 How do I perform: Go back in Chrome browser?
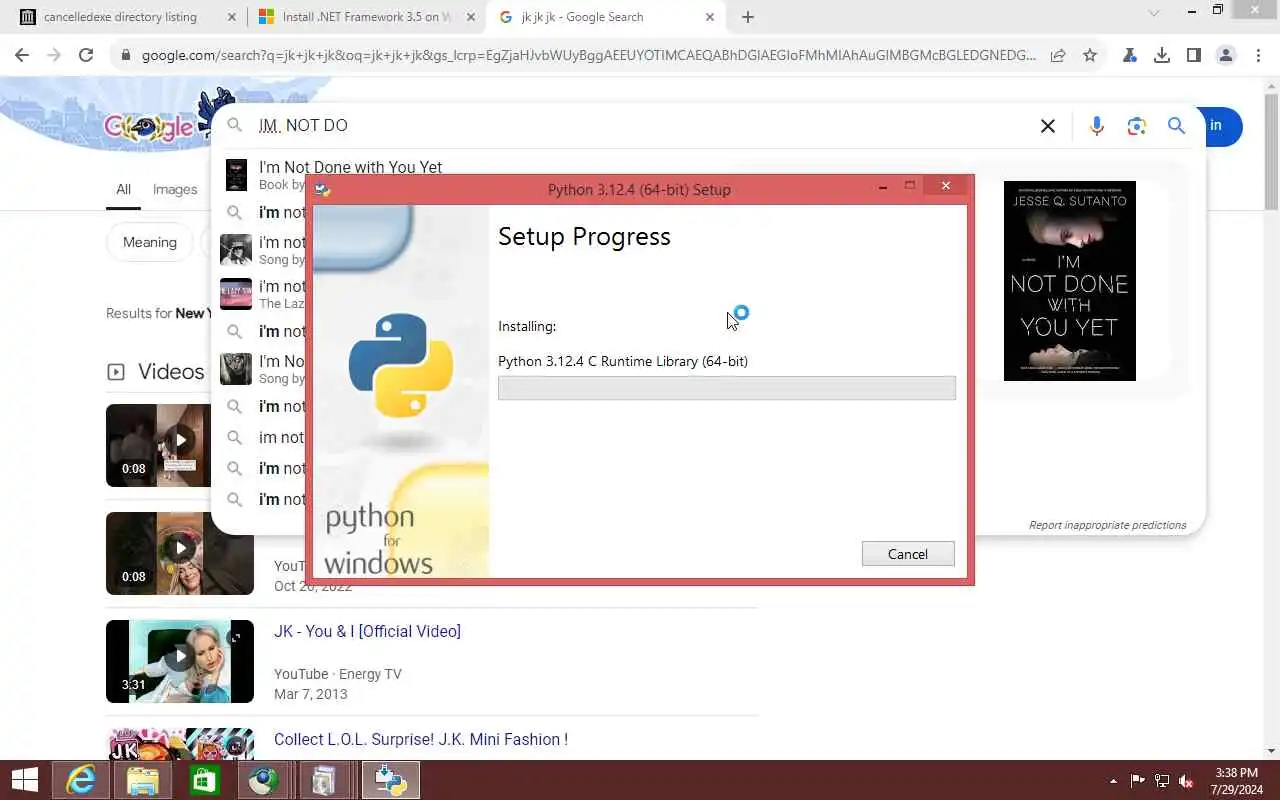(22, 56)
